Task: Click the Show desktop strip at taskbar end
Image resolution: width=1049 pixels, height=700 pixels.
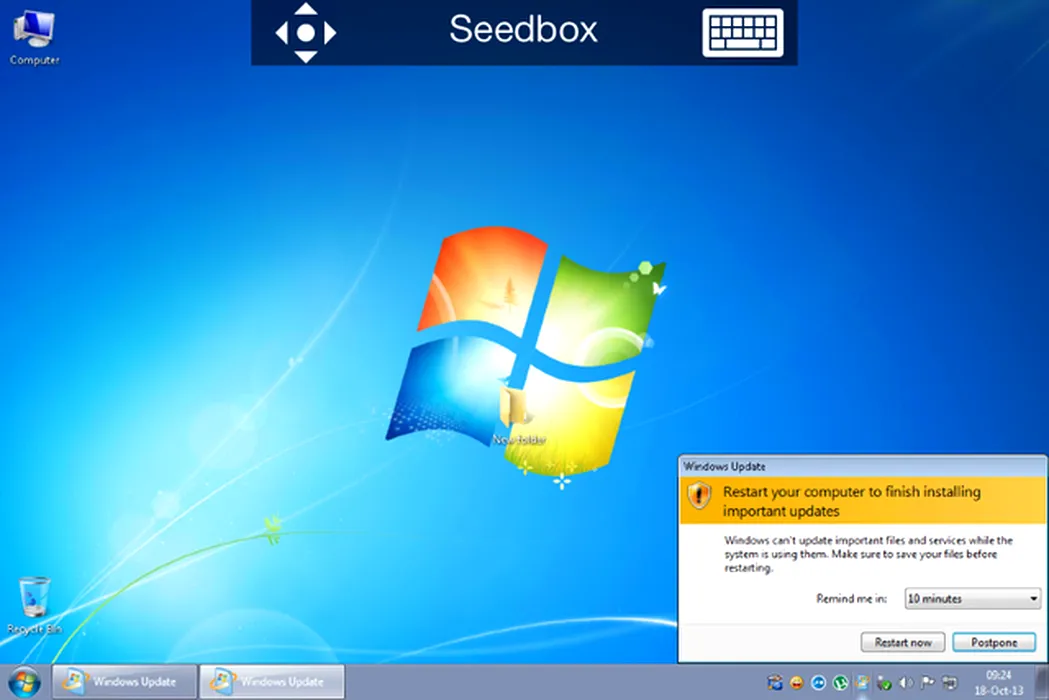Action: [1042, 682]
